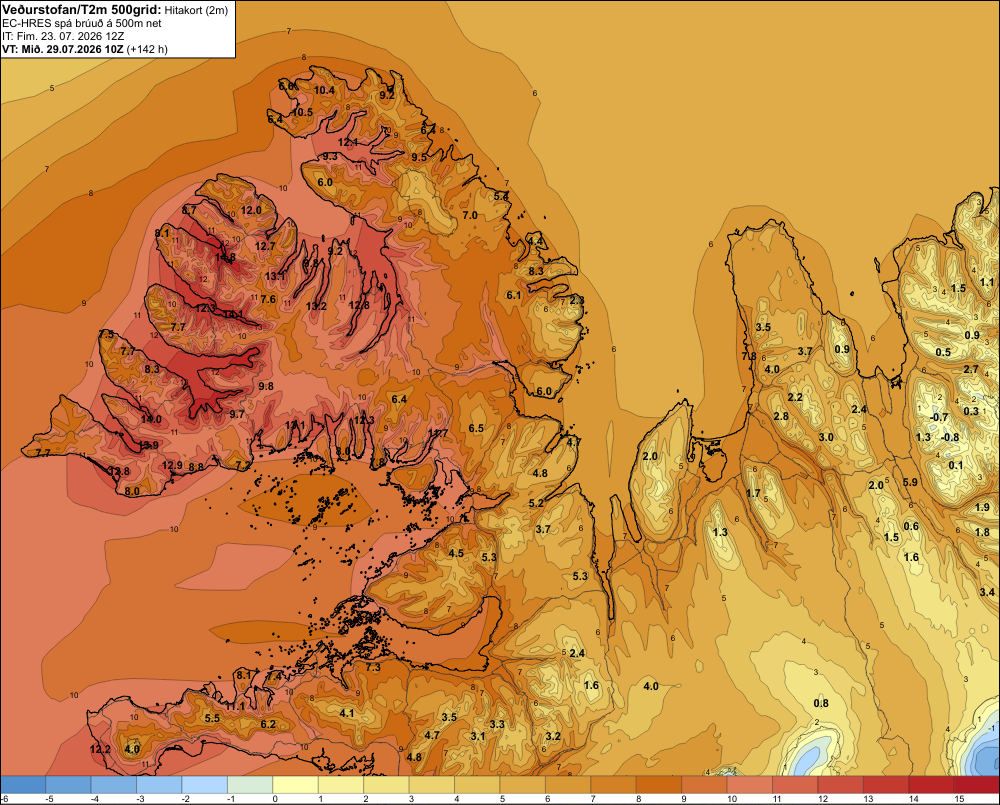Screen dimensions: 1000x805
Task: Click the temperature value 6.5
Action: pyautogui.click(x=476, y=428)
